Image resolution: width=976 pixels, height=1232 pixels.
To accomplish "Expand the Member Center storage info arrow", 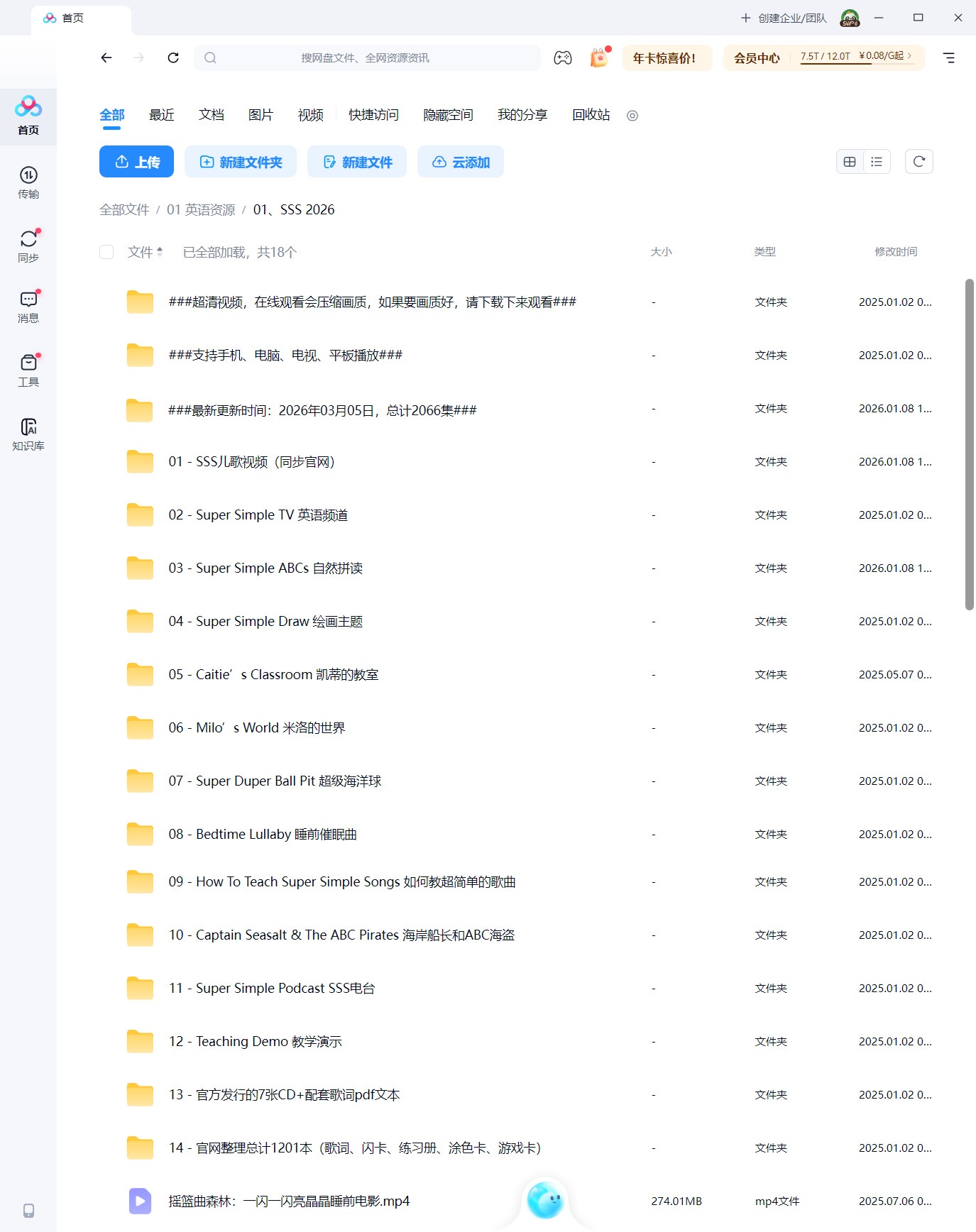I will pyautogui.click(x=909, y=56).
